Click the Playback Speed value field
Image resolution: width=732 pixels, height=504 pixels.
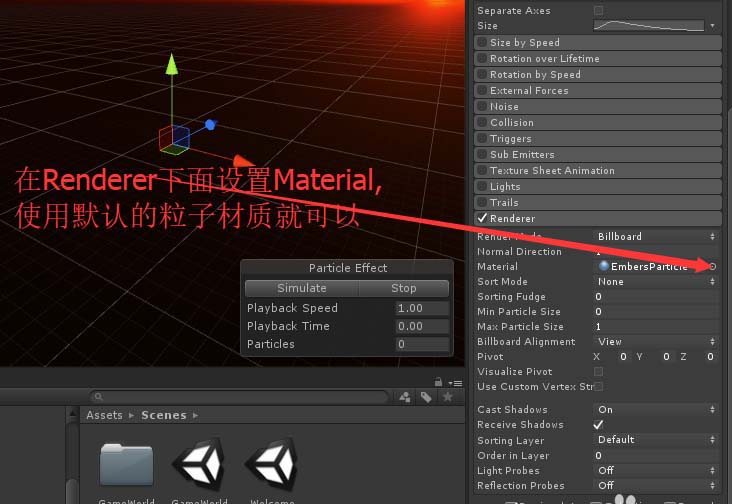pyautogui.click(x=422, y=308)
